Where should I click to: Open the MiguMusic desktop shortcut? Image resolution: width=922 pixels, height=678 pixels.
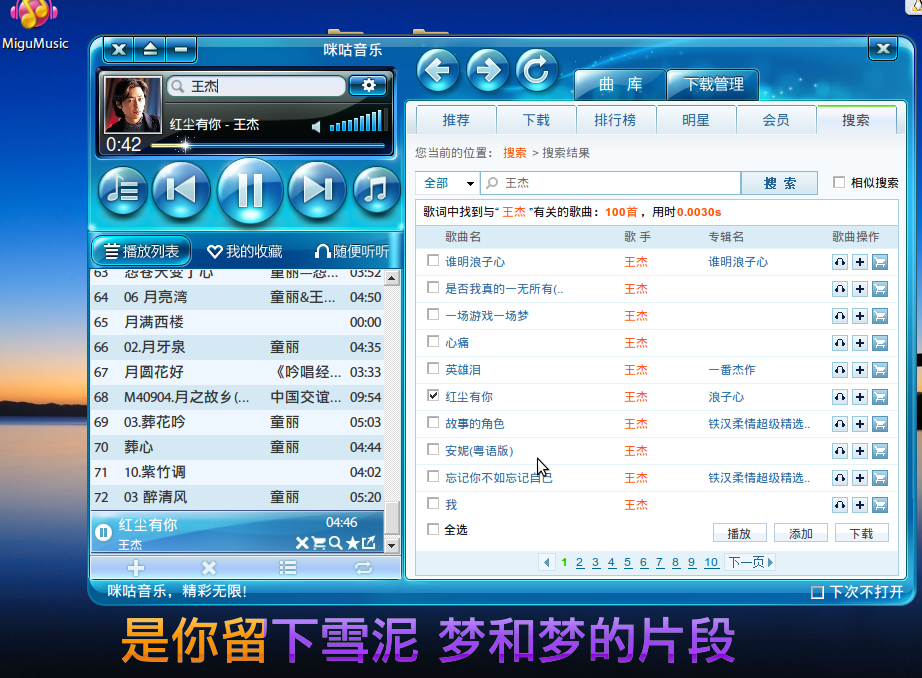click(34, 26)
